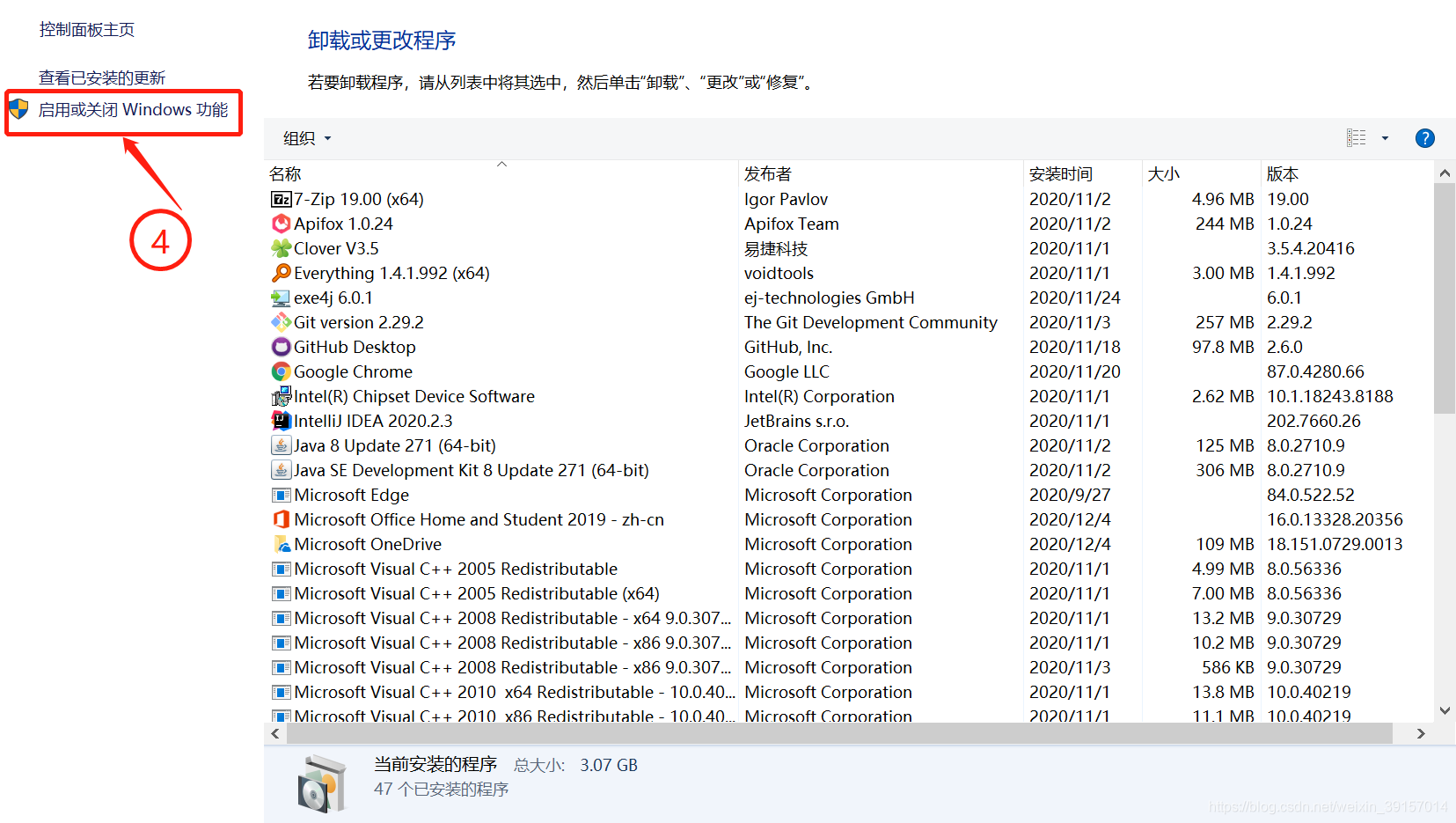This screenshot has height=823, width=1456.
Task: Click publisher voidtools cell
Action: (779, 273)
